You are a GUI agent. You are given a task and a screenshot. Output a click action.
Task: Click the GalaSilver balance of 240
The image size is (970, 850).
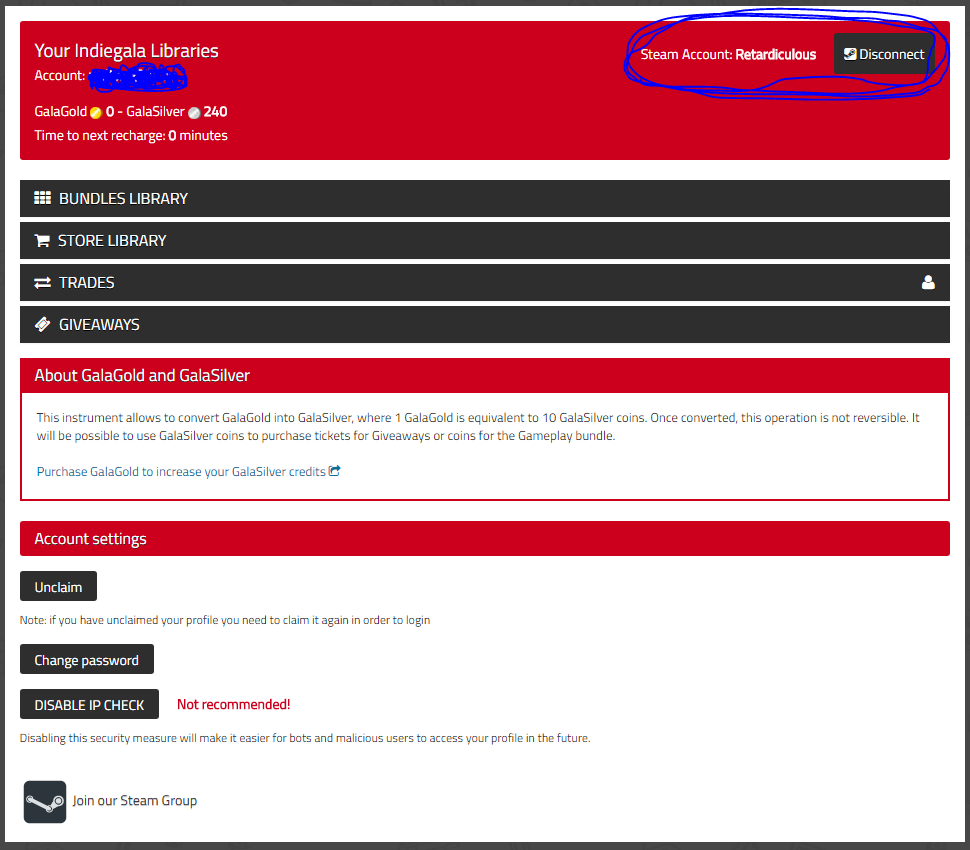[215, 112]
